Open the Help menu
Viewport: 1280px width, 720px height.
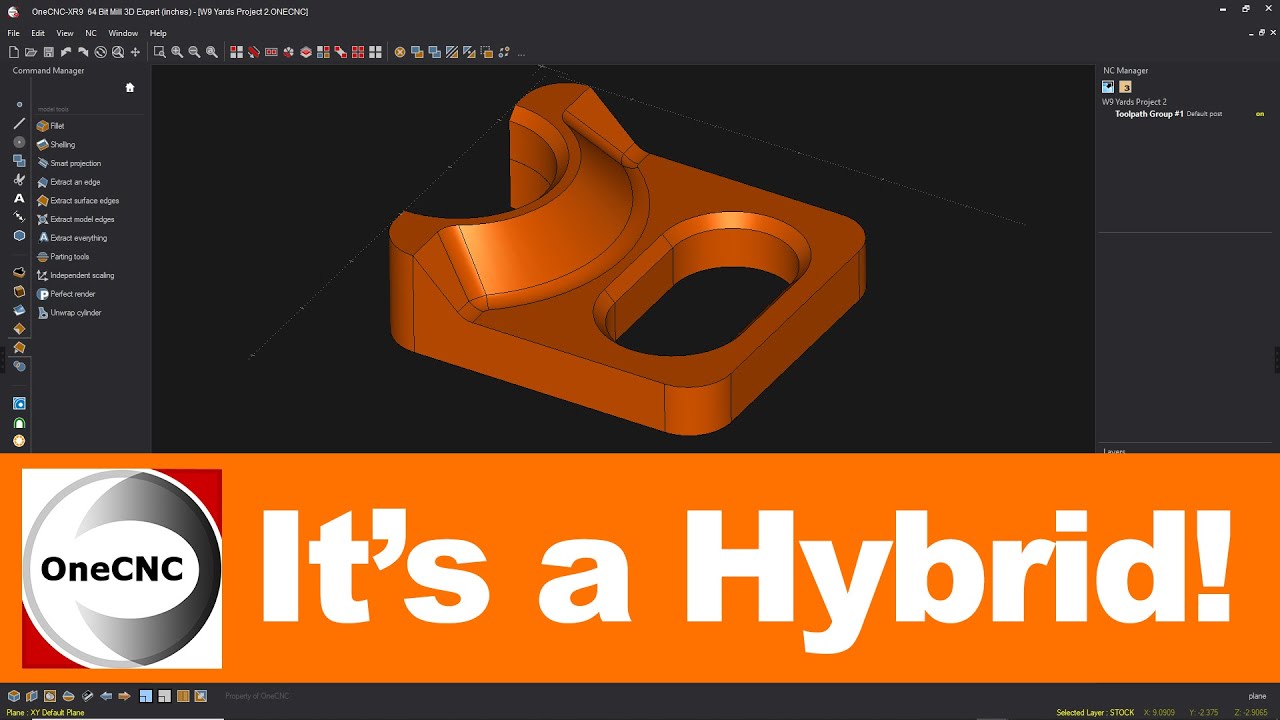coord(158,33)
